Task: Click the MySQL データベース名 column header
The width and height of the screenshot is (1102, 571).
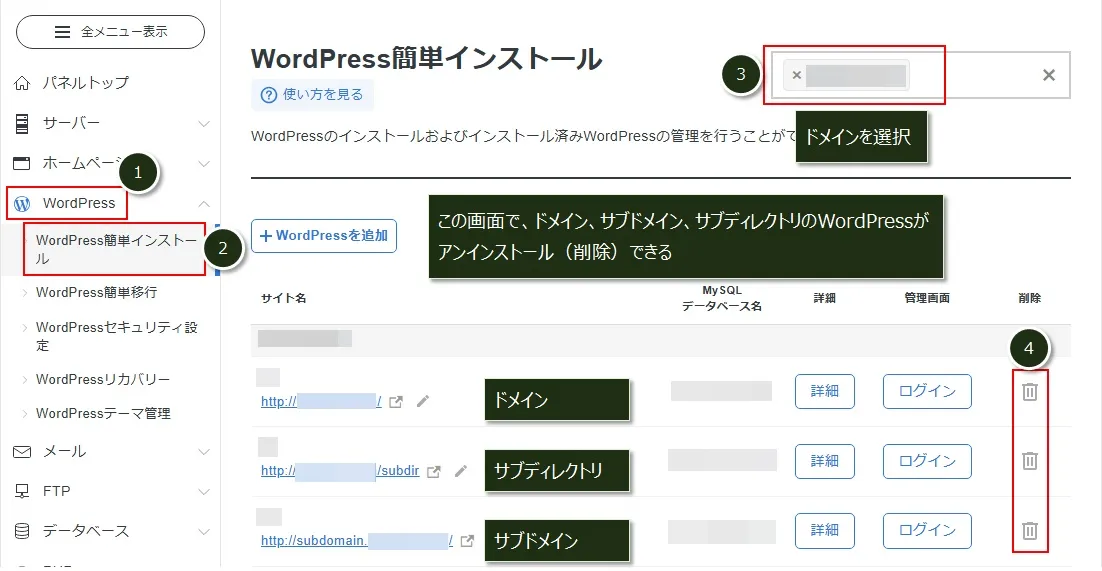Action: point(722,298)
